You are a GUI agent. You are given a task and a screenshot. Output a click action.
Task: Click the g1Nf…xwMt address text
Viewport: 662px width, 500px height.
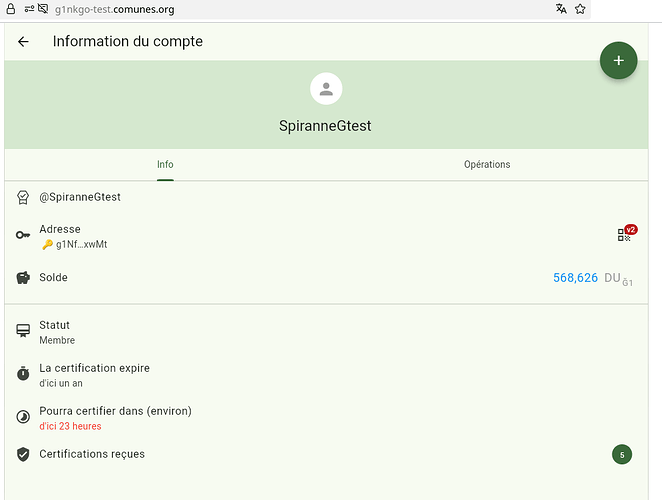[x=81, y=245]
